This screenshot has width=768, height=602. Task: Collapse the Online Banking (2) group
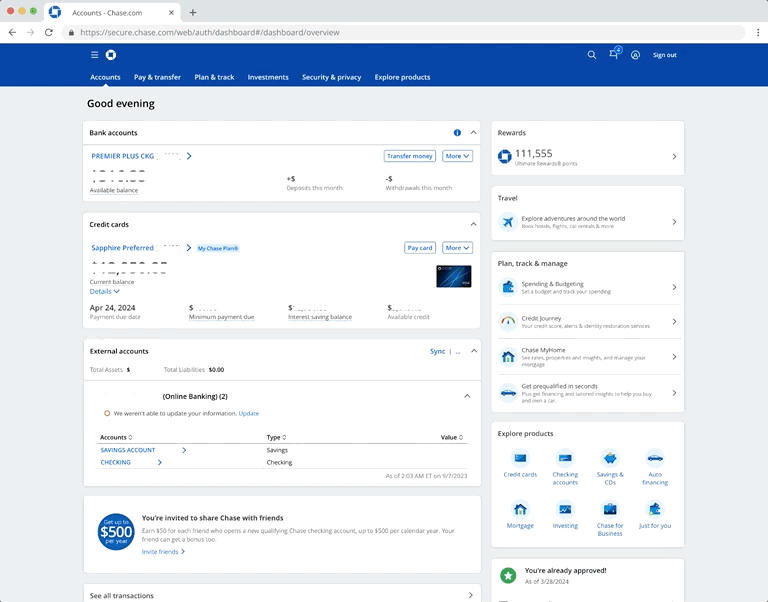click(x=467, y=396)
